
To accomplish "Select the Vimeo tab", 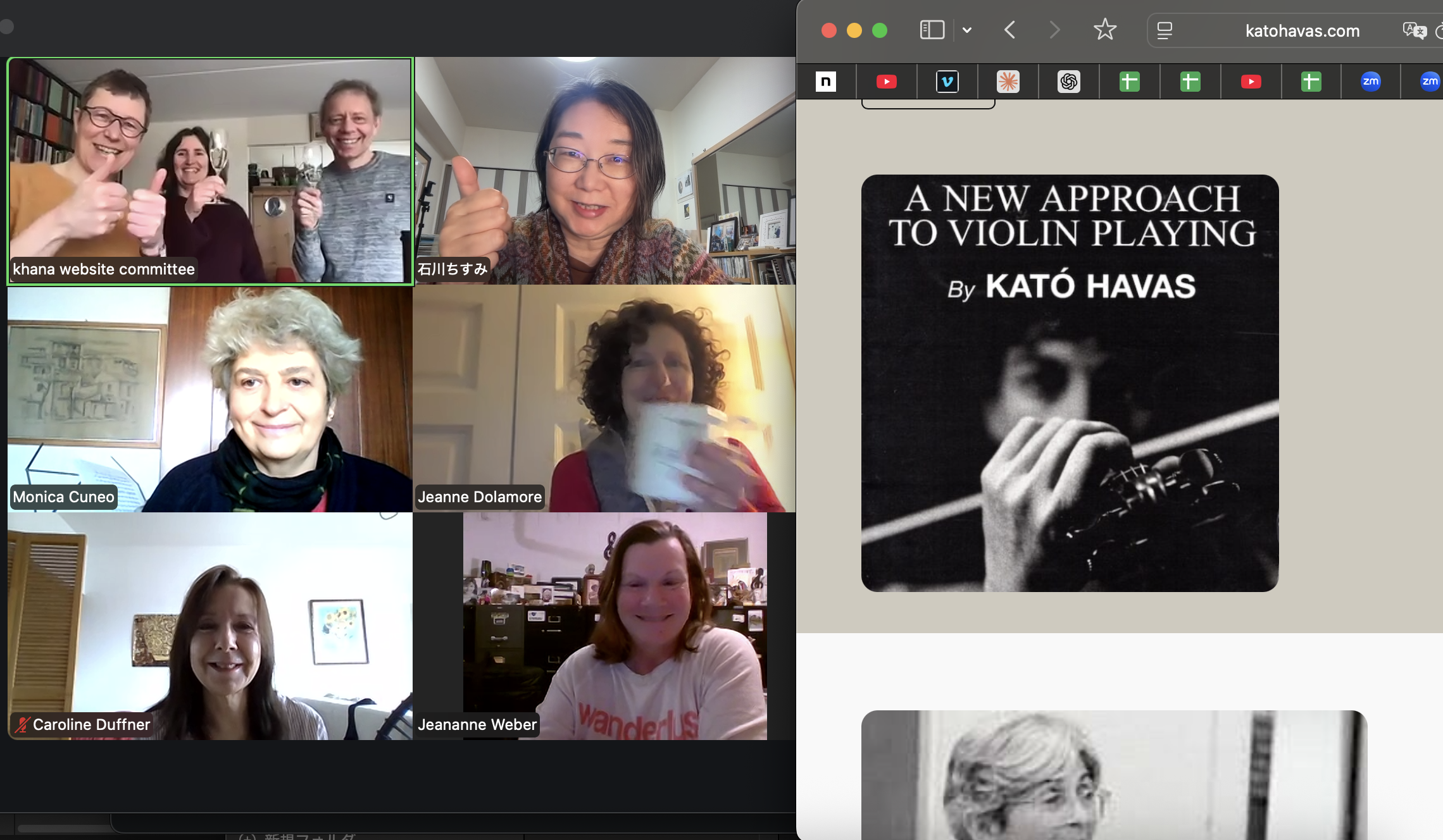I will (947, 82).
